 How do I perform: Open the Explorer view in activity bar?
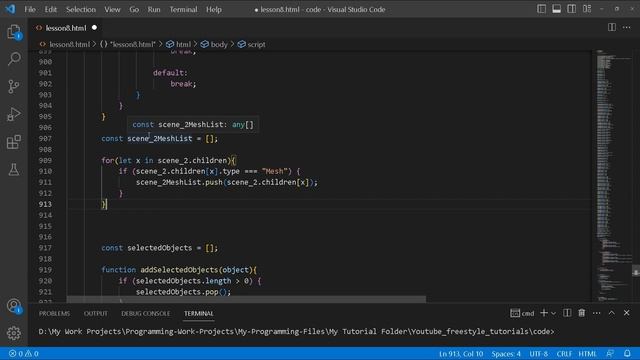click(13, 32)
